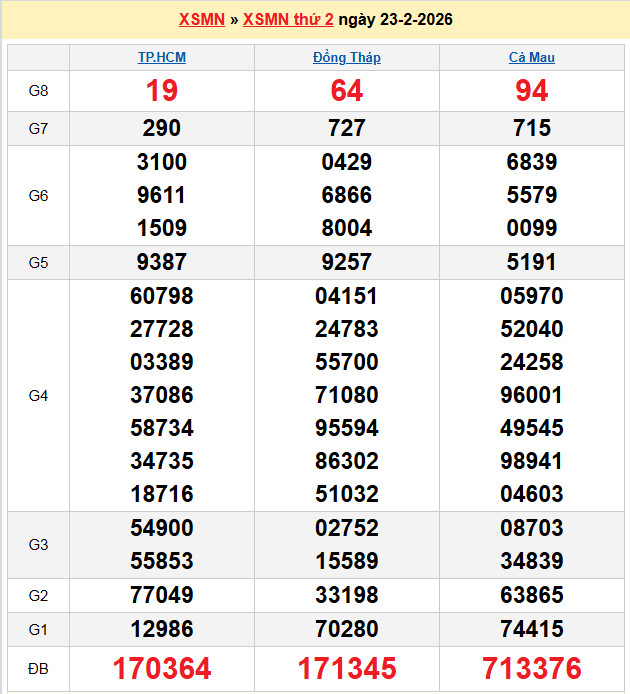
Task: Click G3 number 54900 for TP.HCM
Action: (x=162, y=527)
